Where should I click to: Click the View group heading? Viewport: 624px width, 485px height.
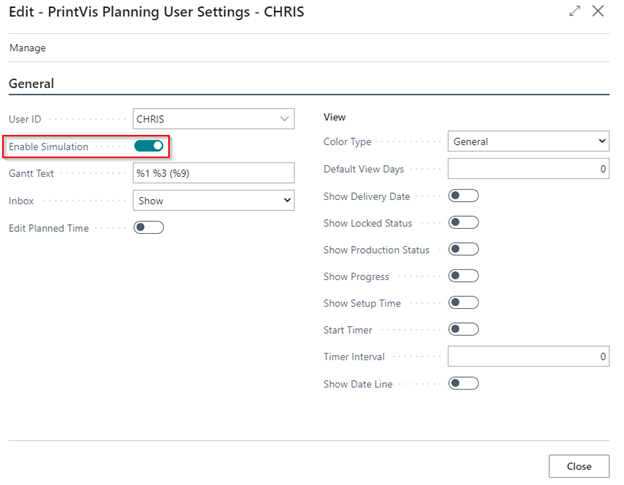click(334, 117)
